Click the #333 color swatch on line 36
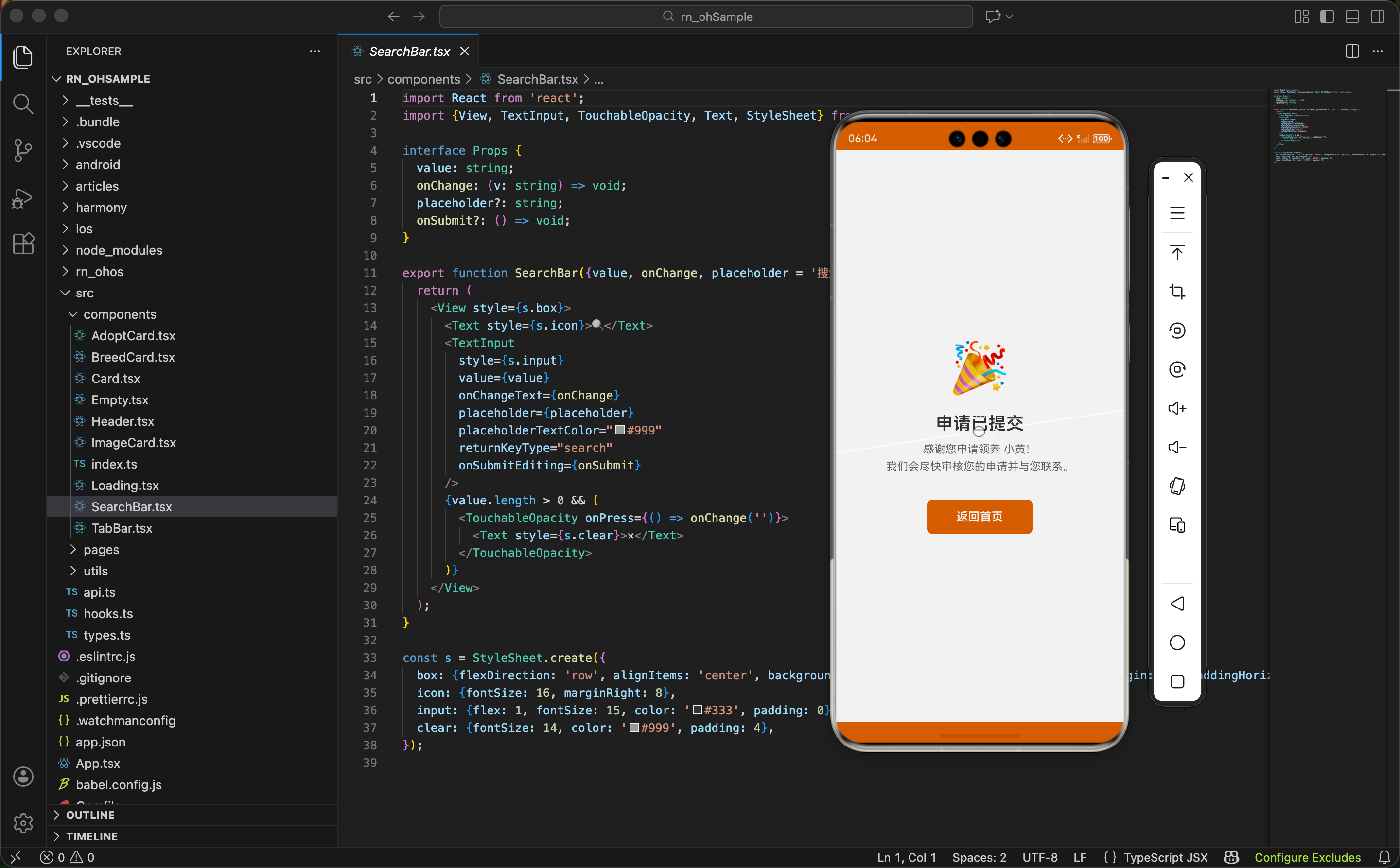This screenshot has height=868, width=1400. point(697,710)
